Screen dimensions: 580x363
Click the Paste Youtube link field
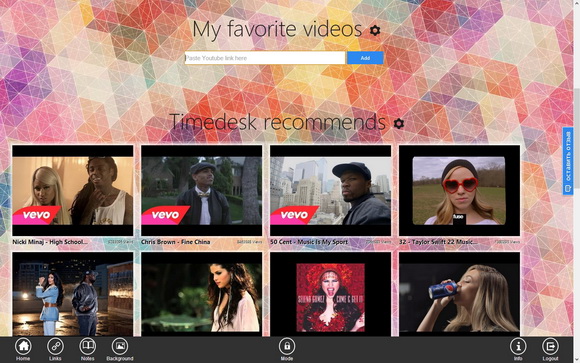pyautogui.click(x=265, y=58)
